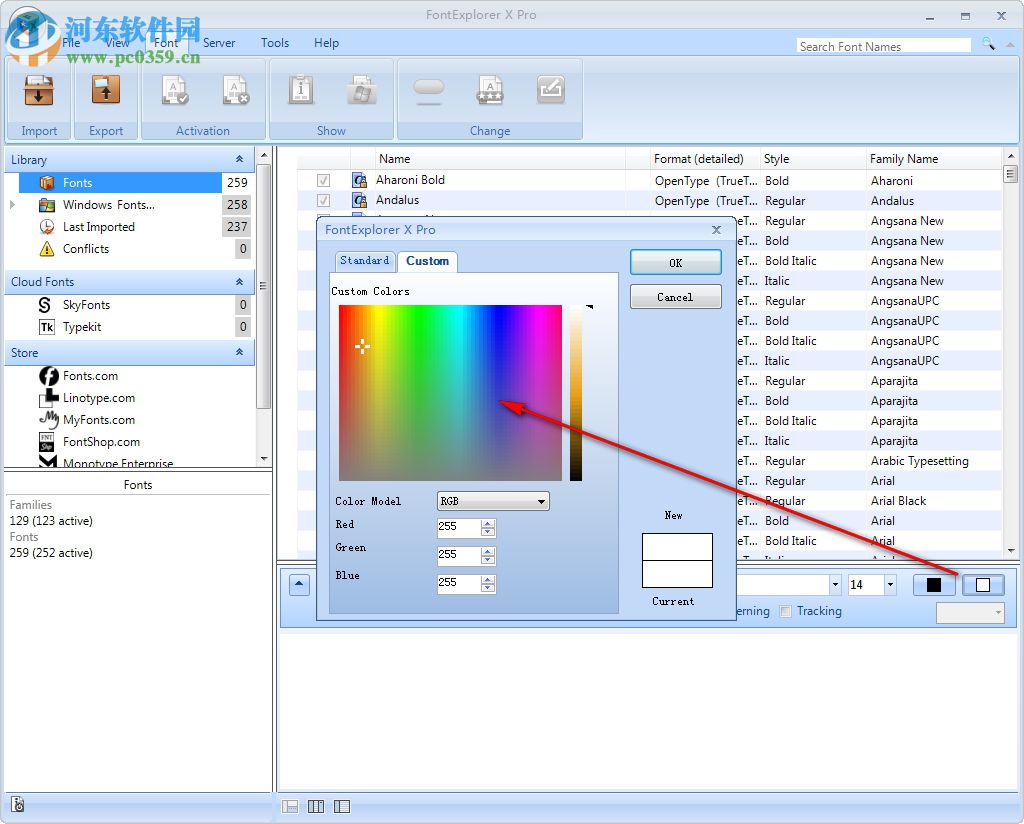1024x824 pixels.
Task: Deactivate the selected font
Action: [x=235, y=90]
